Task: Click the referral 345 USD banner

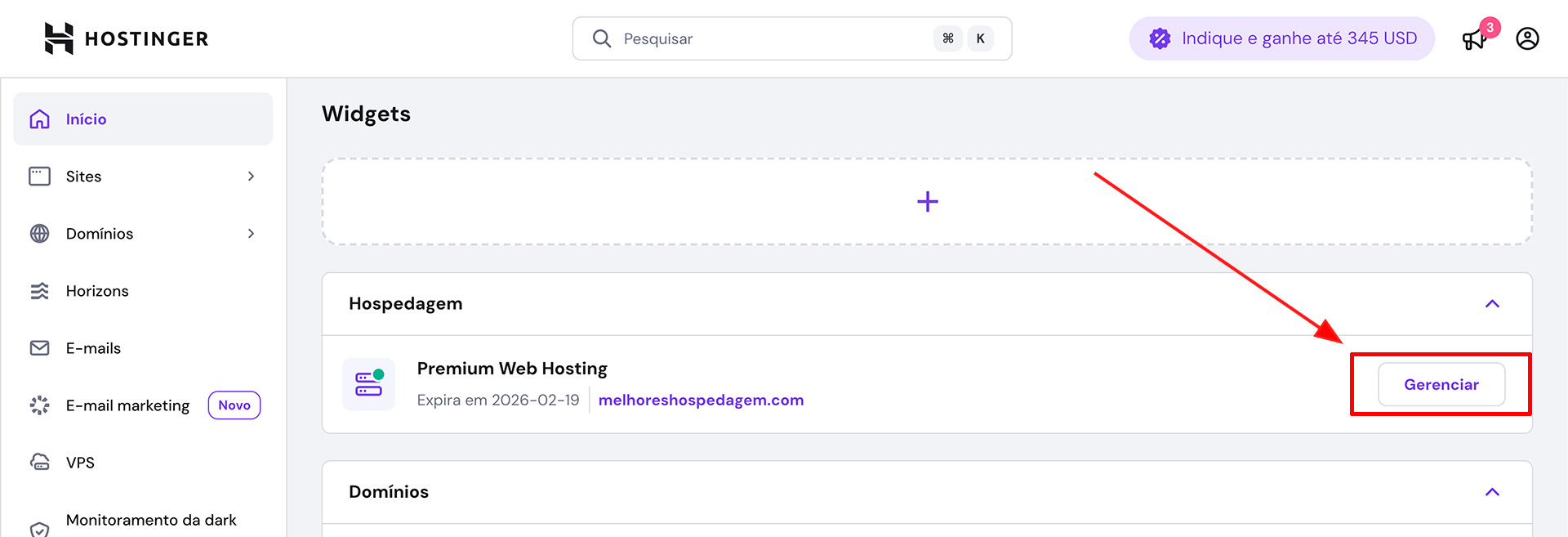Action: pos(1281,38)
